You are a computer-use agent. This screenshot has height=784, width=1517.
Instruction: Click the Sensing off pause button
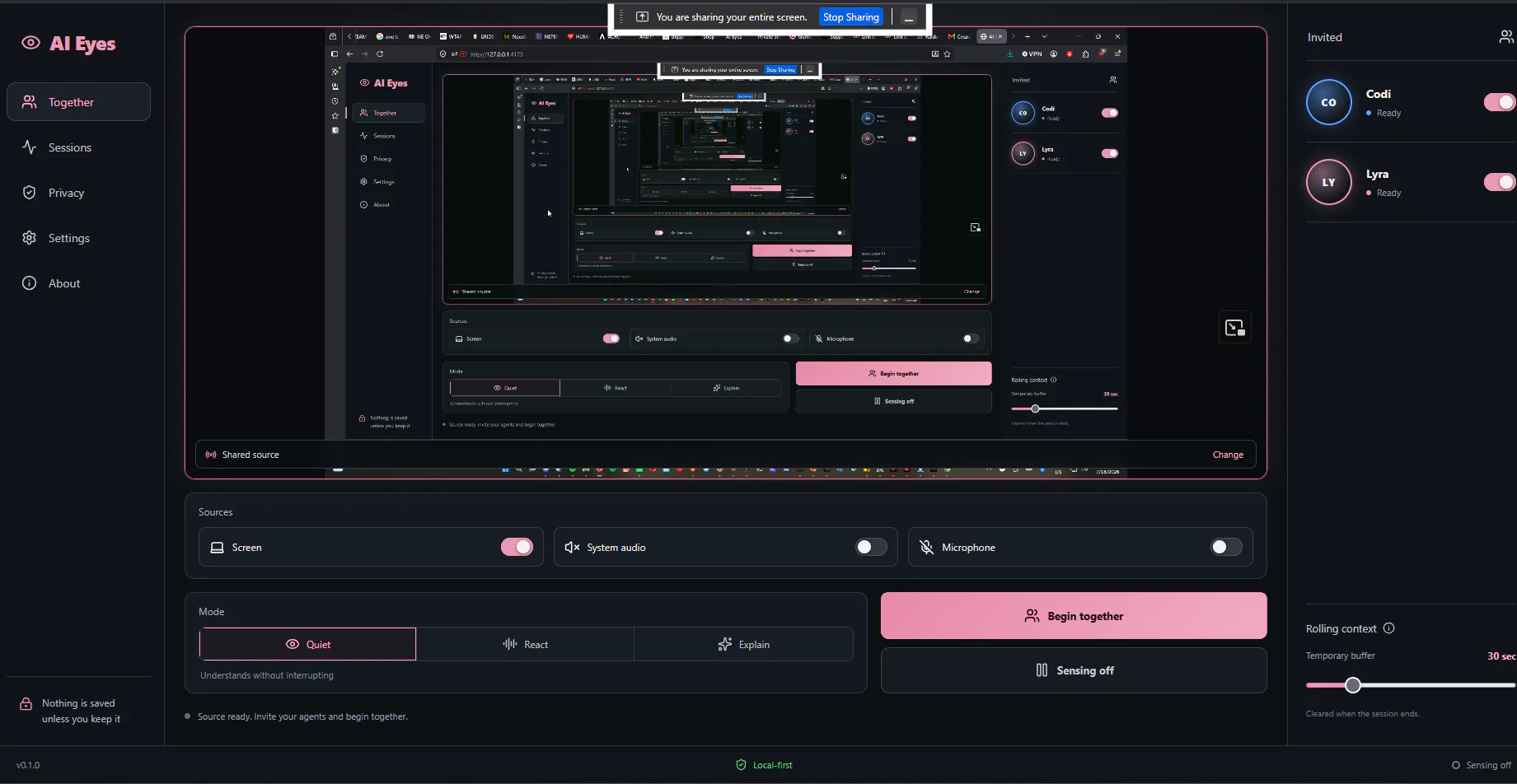tap(1074, 670)
